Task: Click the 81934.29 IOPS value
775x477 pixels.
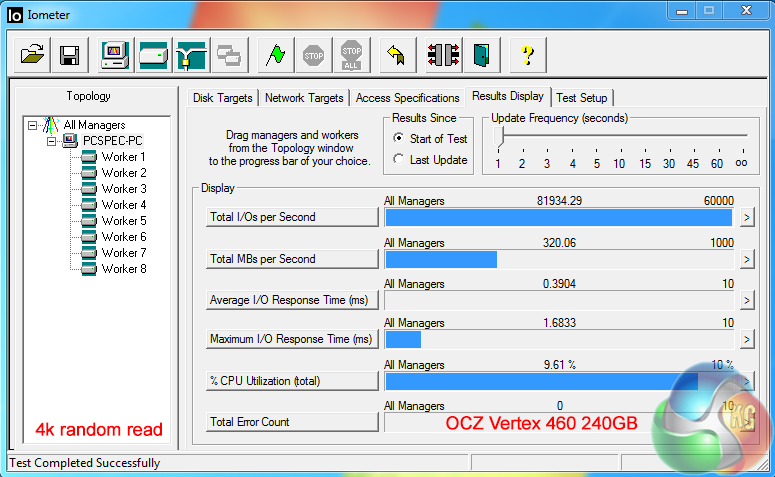Action: (x=559, y=201)
